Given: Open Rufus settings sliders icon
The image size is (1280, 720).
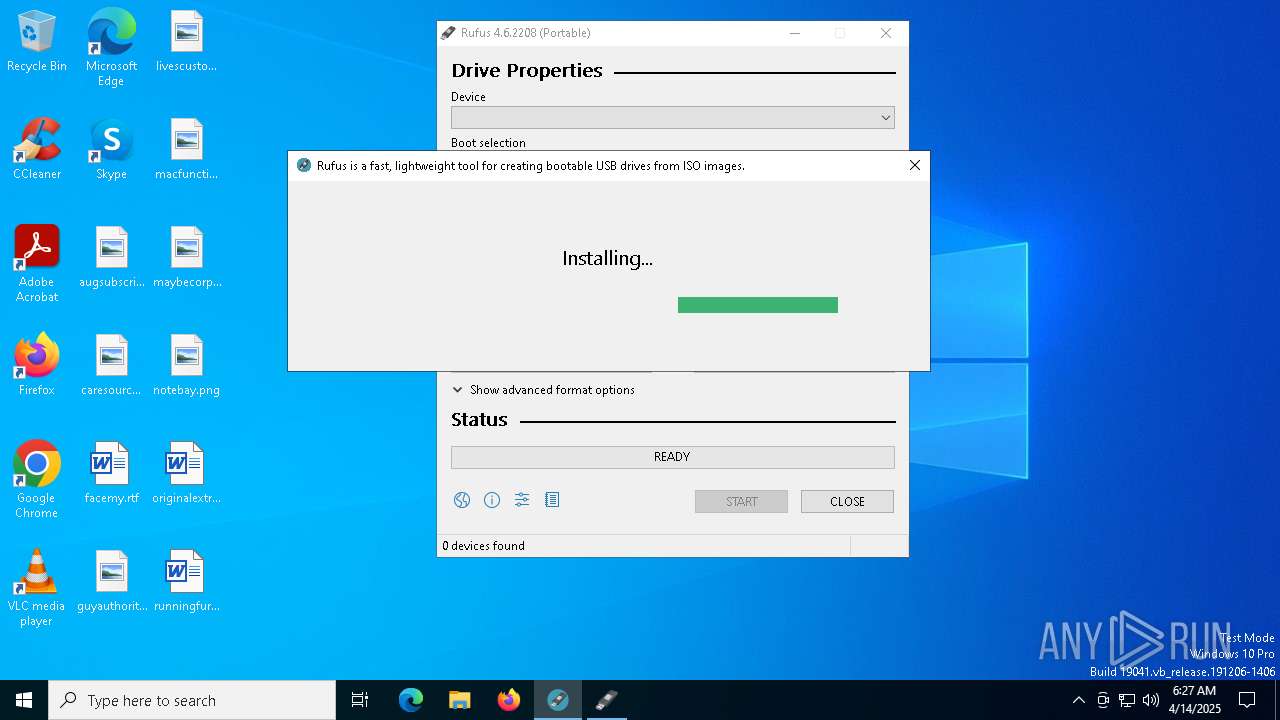Looking at the screenshot, I should (522, 500).
